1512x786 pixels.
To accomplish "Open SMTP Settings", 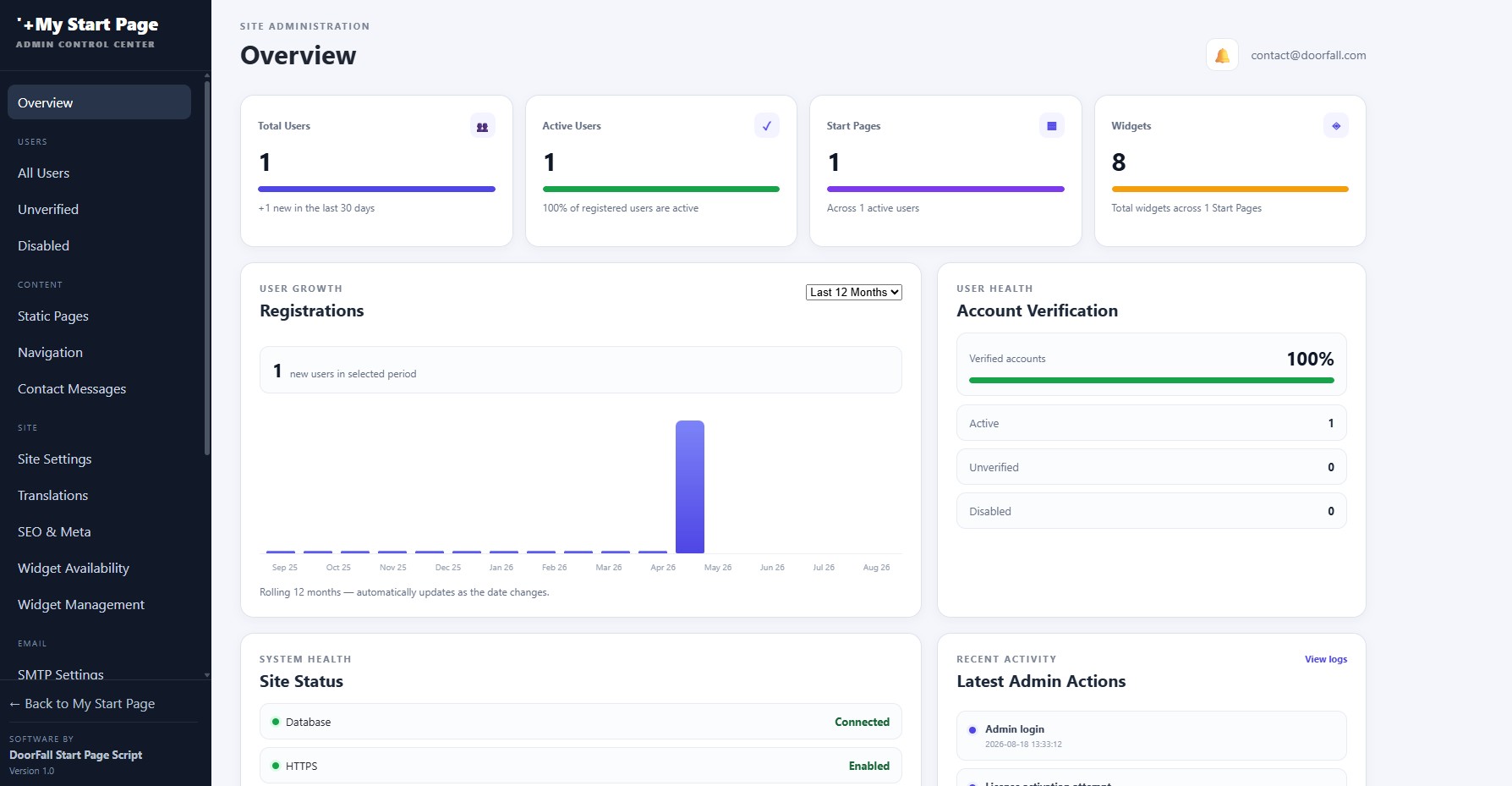I will tap(99, 673).
